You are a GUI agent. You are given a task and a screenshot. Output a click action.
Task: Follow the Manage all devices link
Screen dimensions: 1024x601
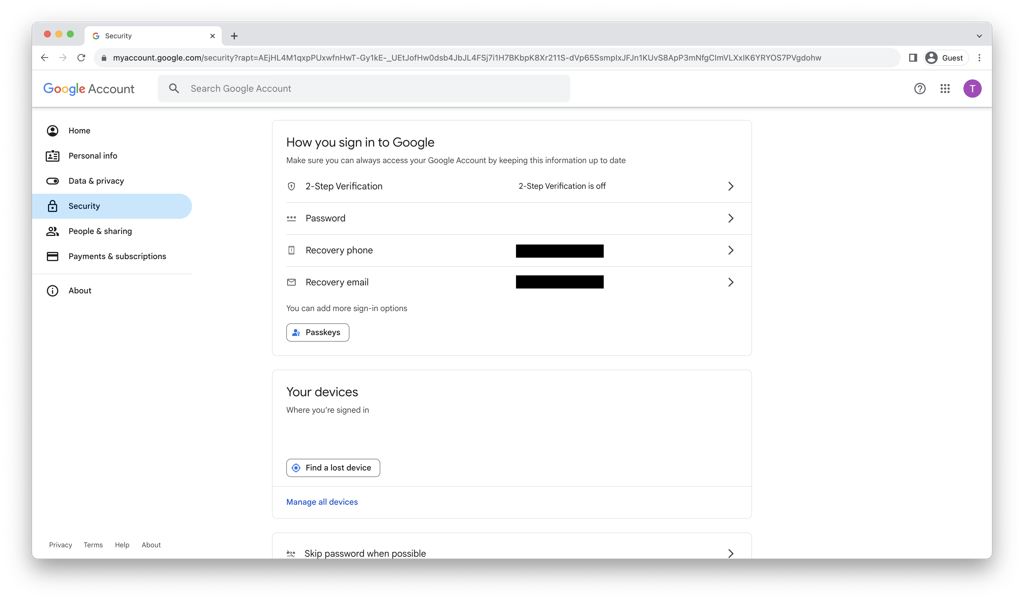(x=322, y=502)
